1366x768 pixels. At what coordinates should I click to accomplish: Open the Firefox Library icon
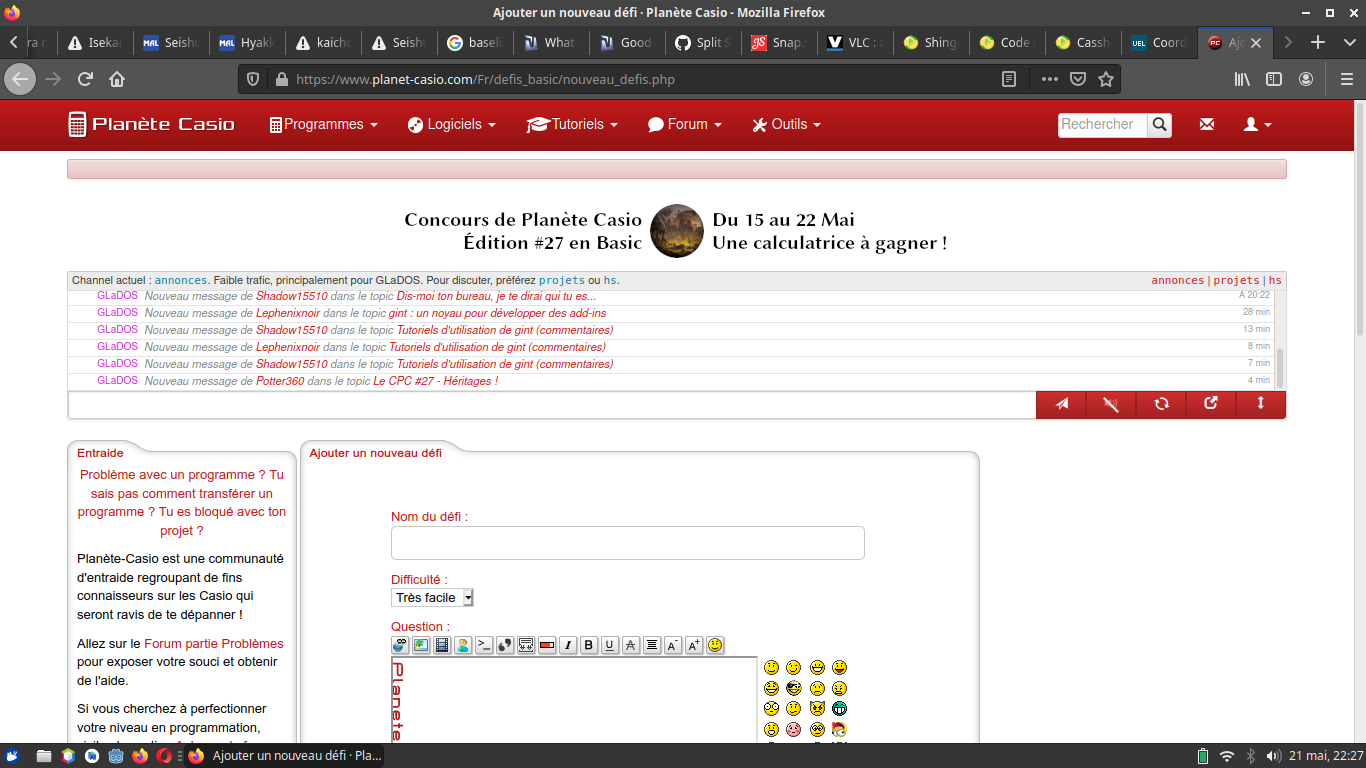pyautogui.click(x=1242, y=79)
